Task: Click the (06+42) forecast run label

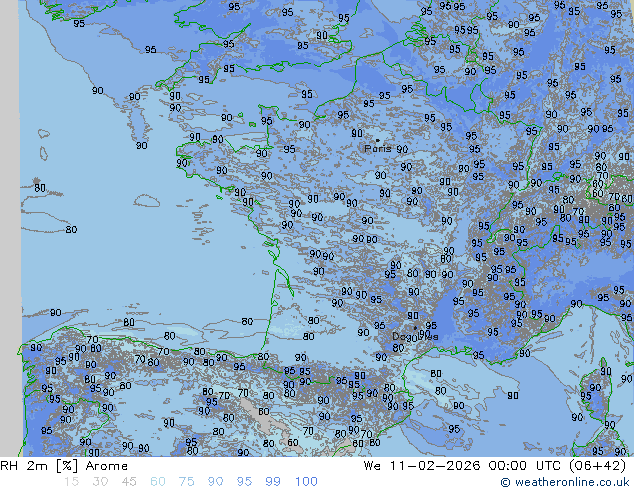Action: coord(597,466)
